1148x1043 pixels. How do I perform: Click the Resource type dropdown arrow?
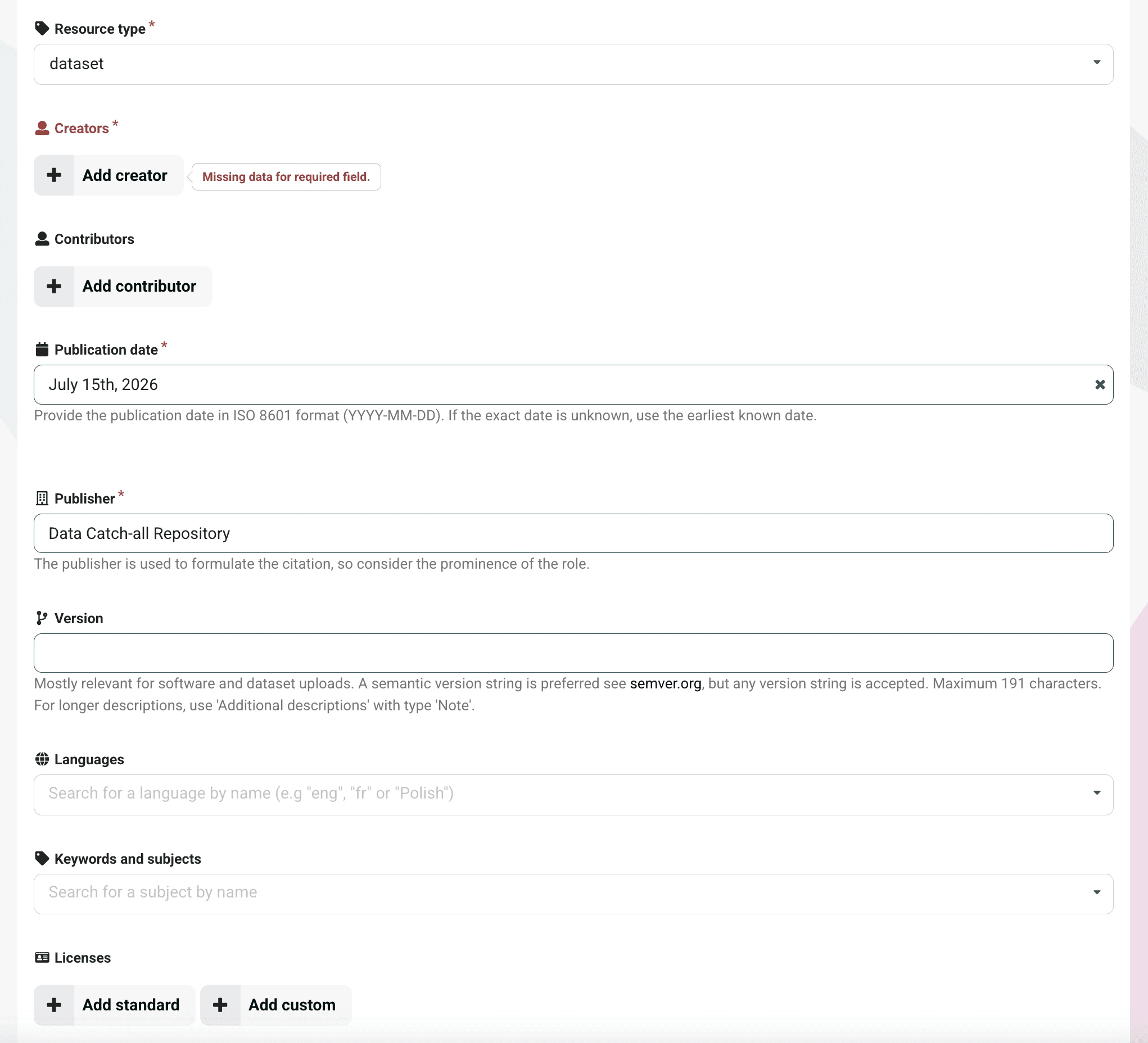coord(1097,62)
